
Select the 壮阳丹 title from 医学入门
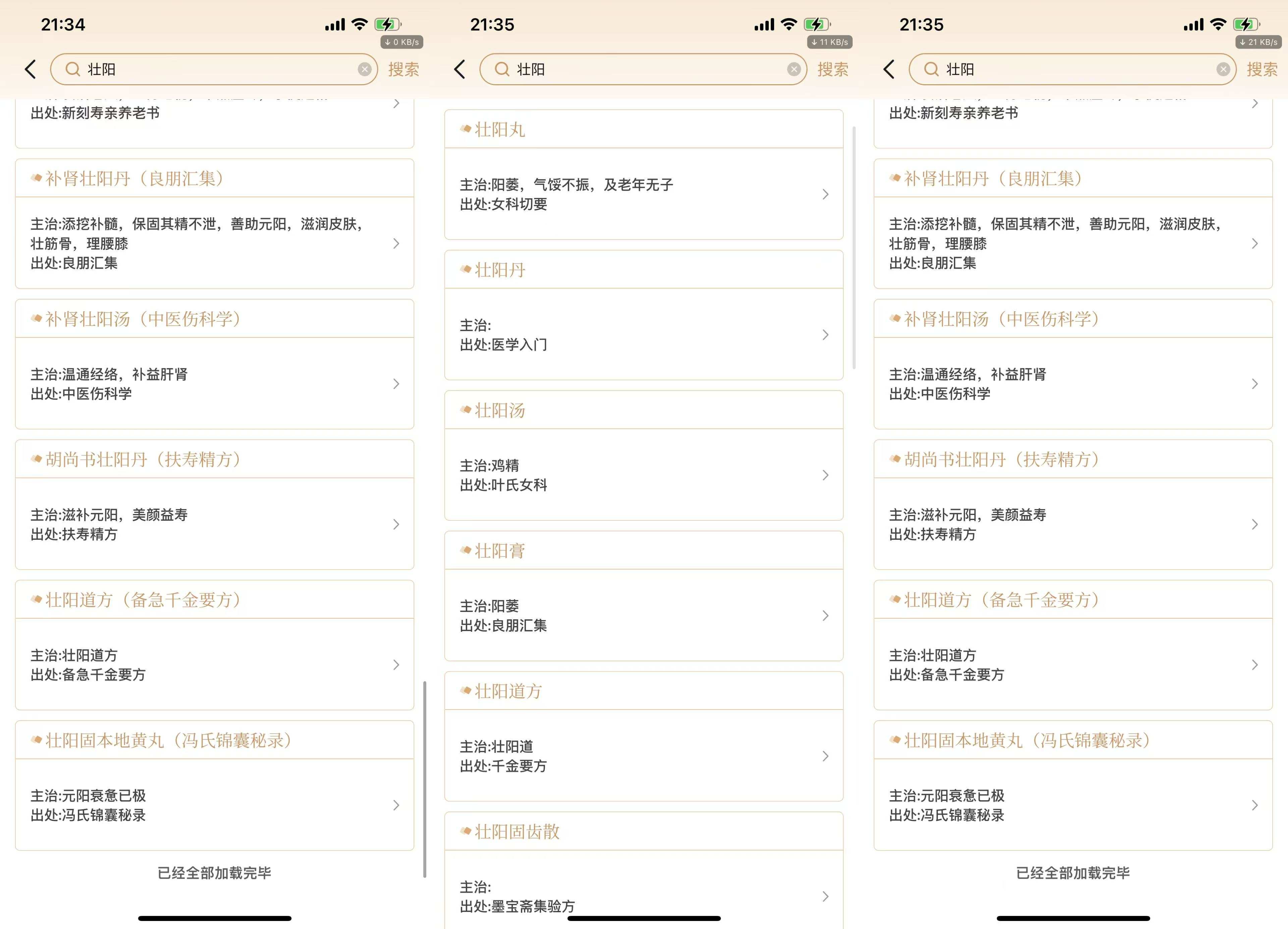pos(500,270)
